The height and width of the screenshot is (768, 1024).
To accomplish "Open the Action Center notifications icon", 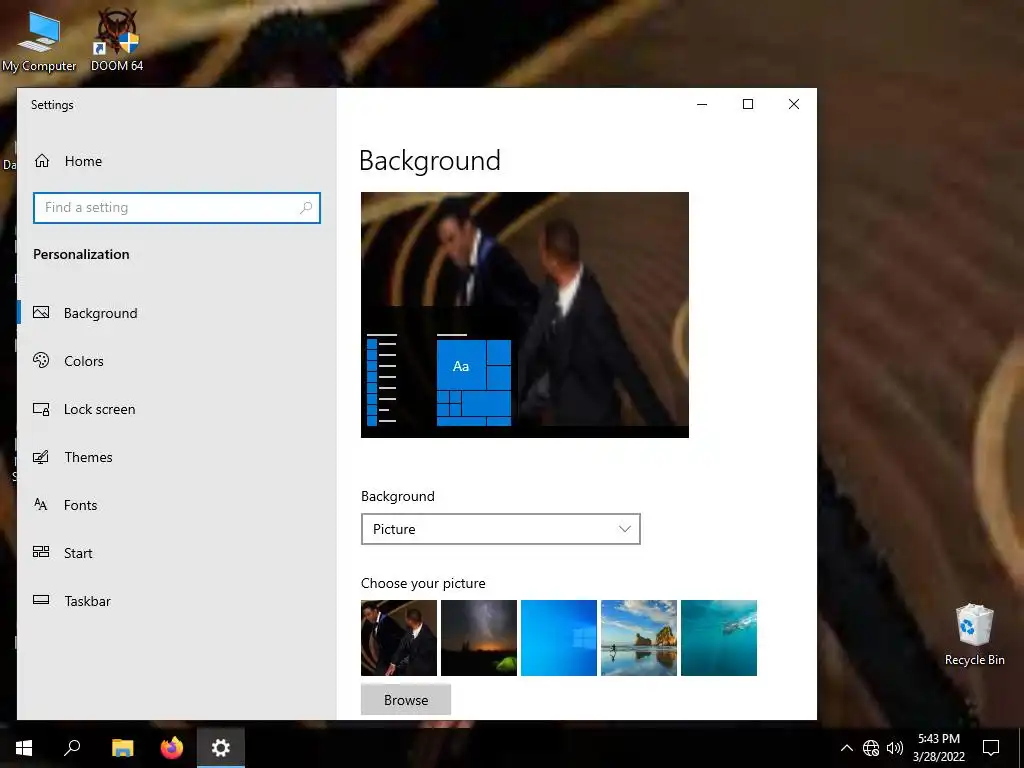I will pyautogui.click(x=991, y=748).
